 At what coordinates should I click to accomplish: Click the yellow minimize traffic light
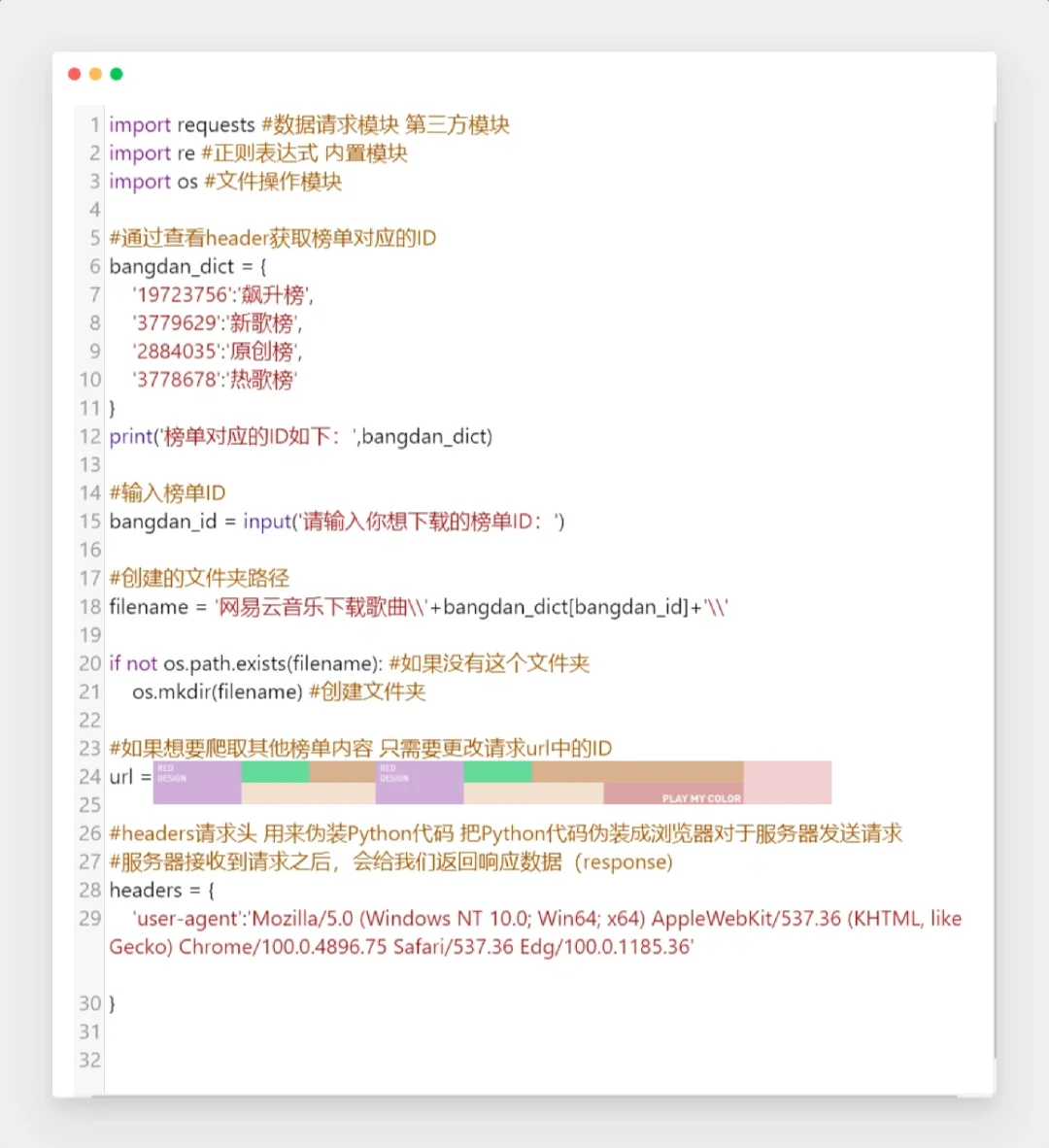(95, 73)
